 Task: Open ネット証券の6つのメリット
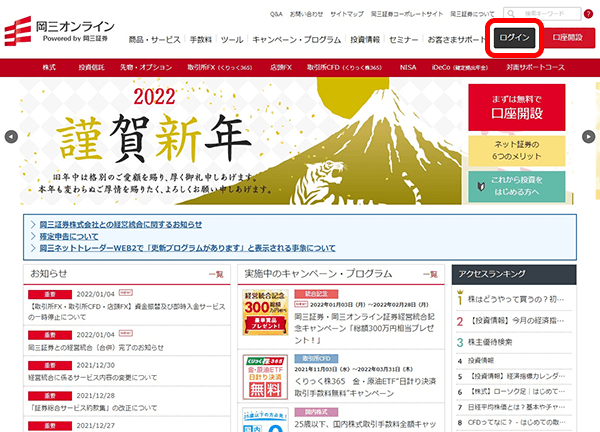517,150
